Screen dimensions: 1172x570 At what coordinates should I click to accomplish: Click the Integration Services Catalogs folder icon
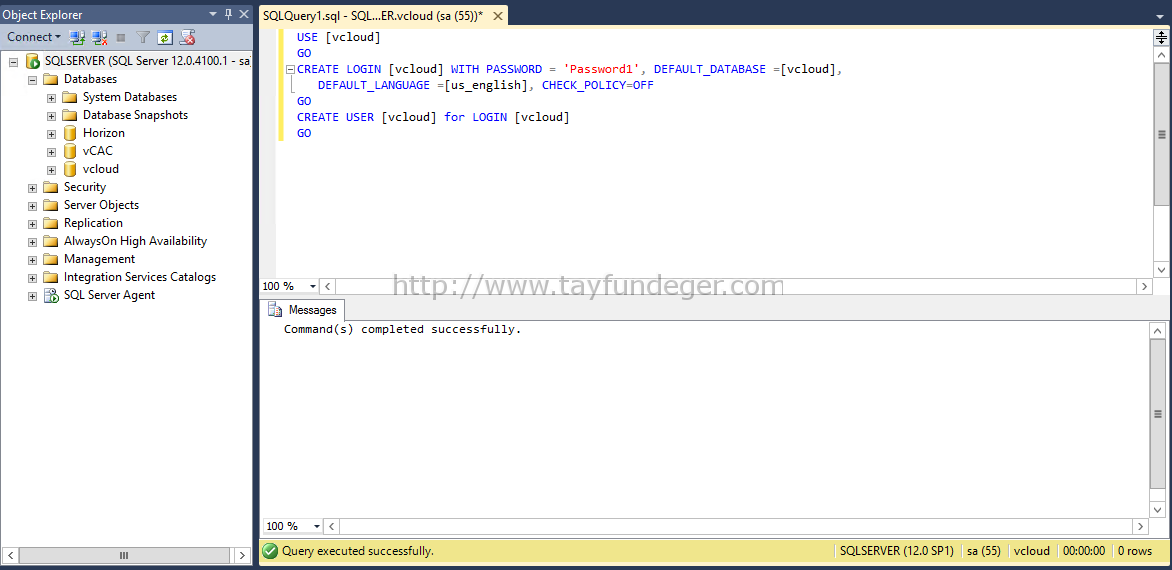(x=51, y=276)
